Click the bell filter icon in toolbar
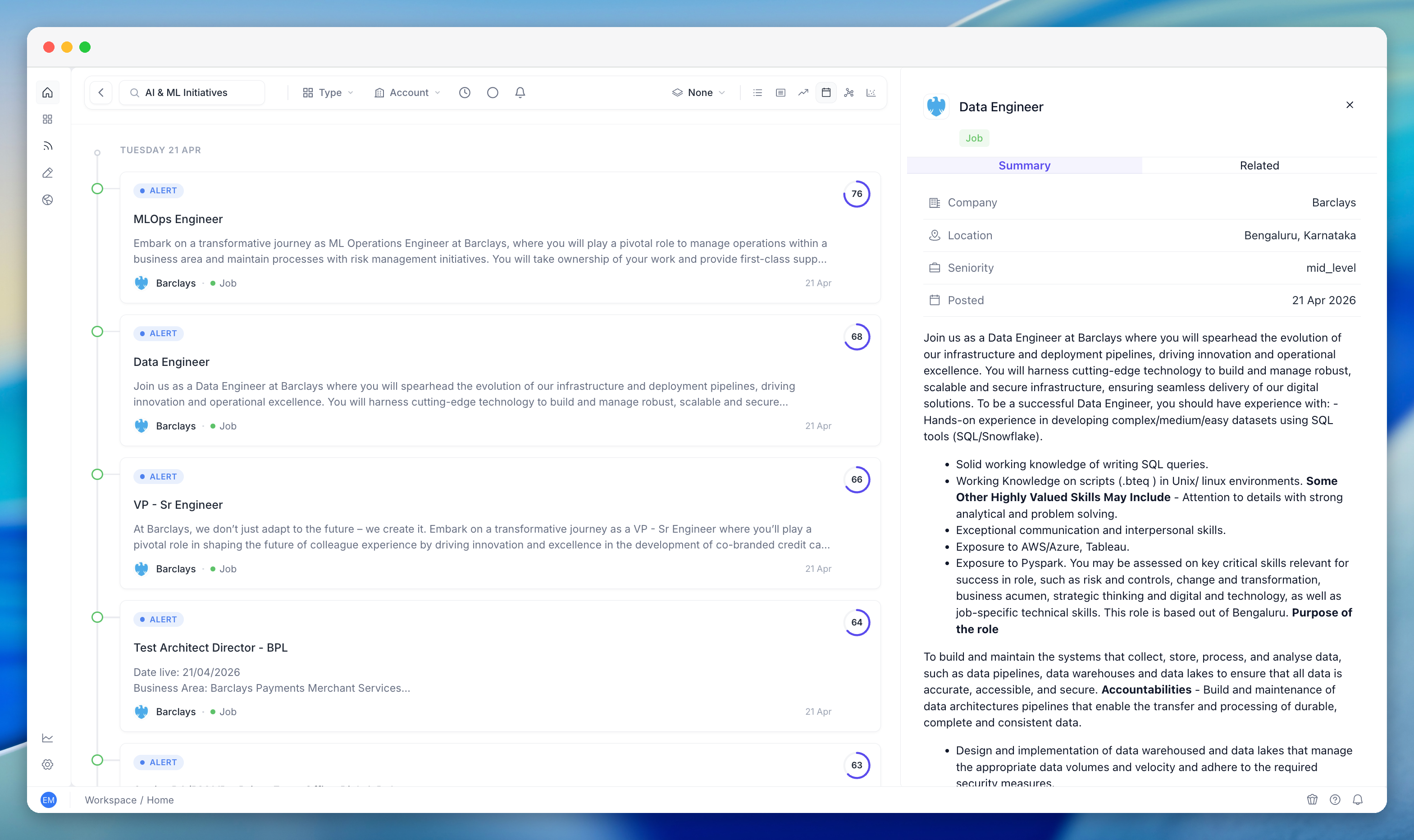1414x840 pixels. (520, 92)
